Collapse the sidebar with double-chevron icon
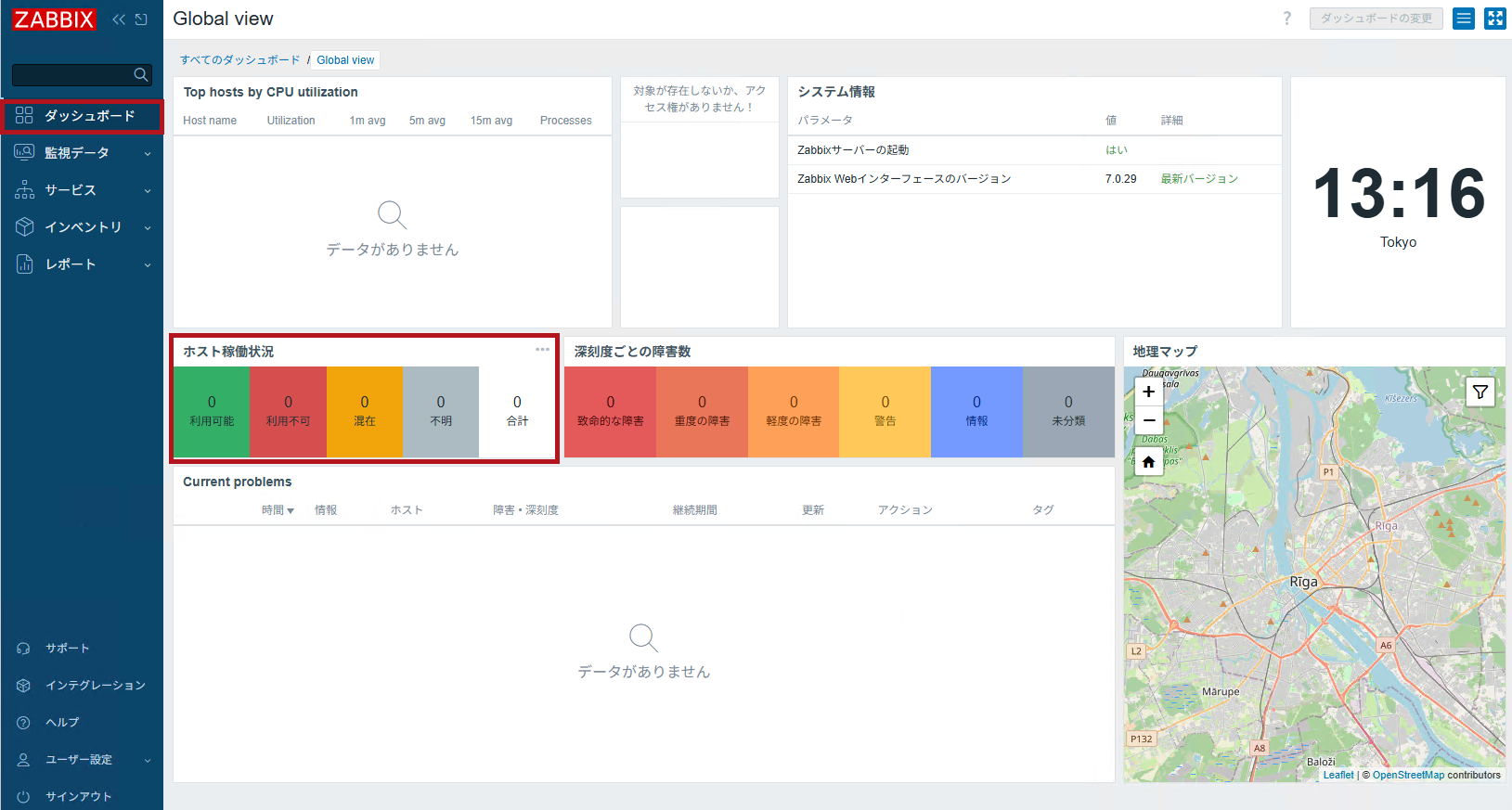The height and width of the screenshot is (810, 1512). [x=119, y=19]
